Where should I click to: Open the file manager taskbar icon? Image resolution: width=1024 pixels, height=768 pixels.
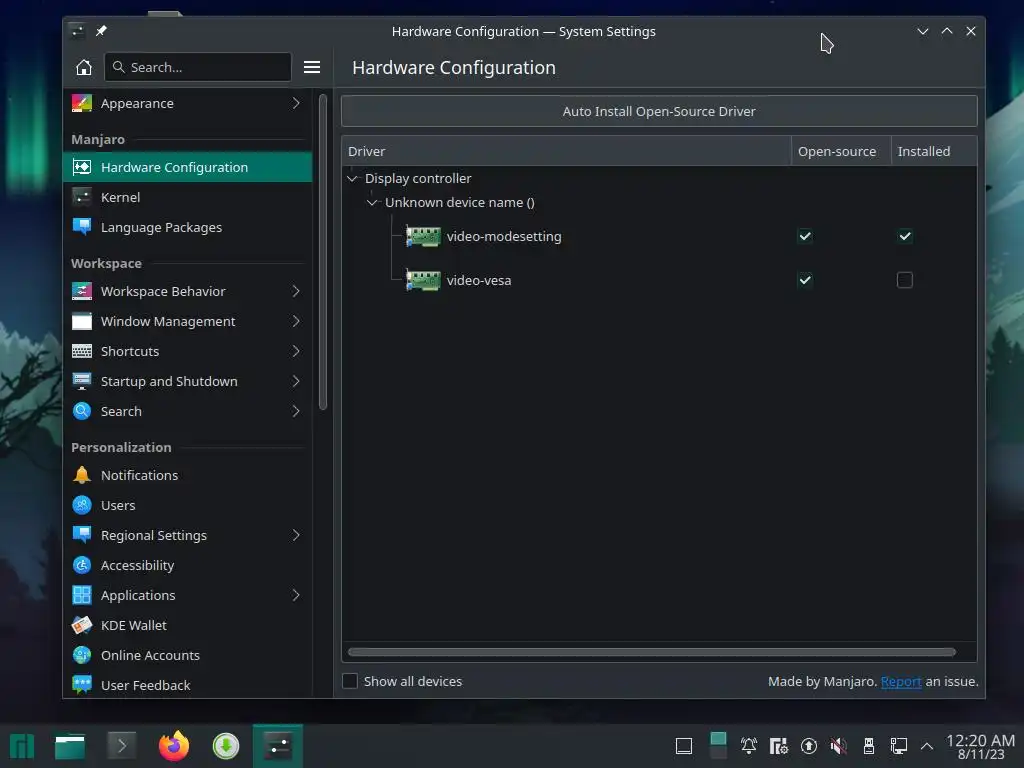pyautogui.click(x=70, y=746)
